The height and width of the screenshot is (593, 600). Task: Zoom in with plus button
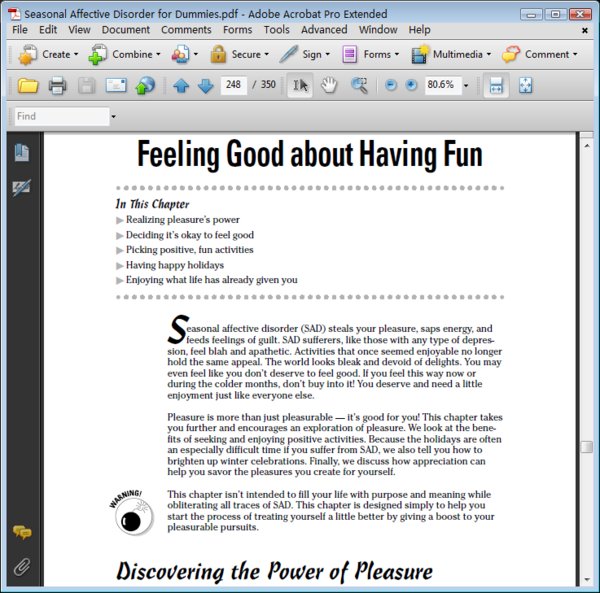(411, 85)
